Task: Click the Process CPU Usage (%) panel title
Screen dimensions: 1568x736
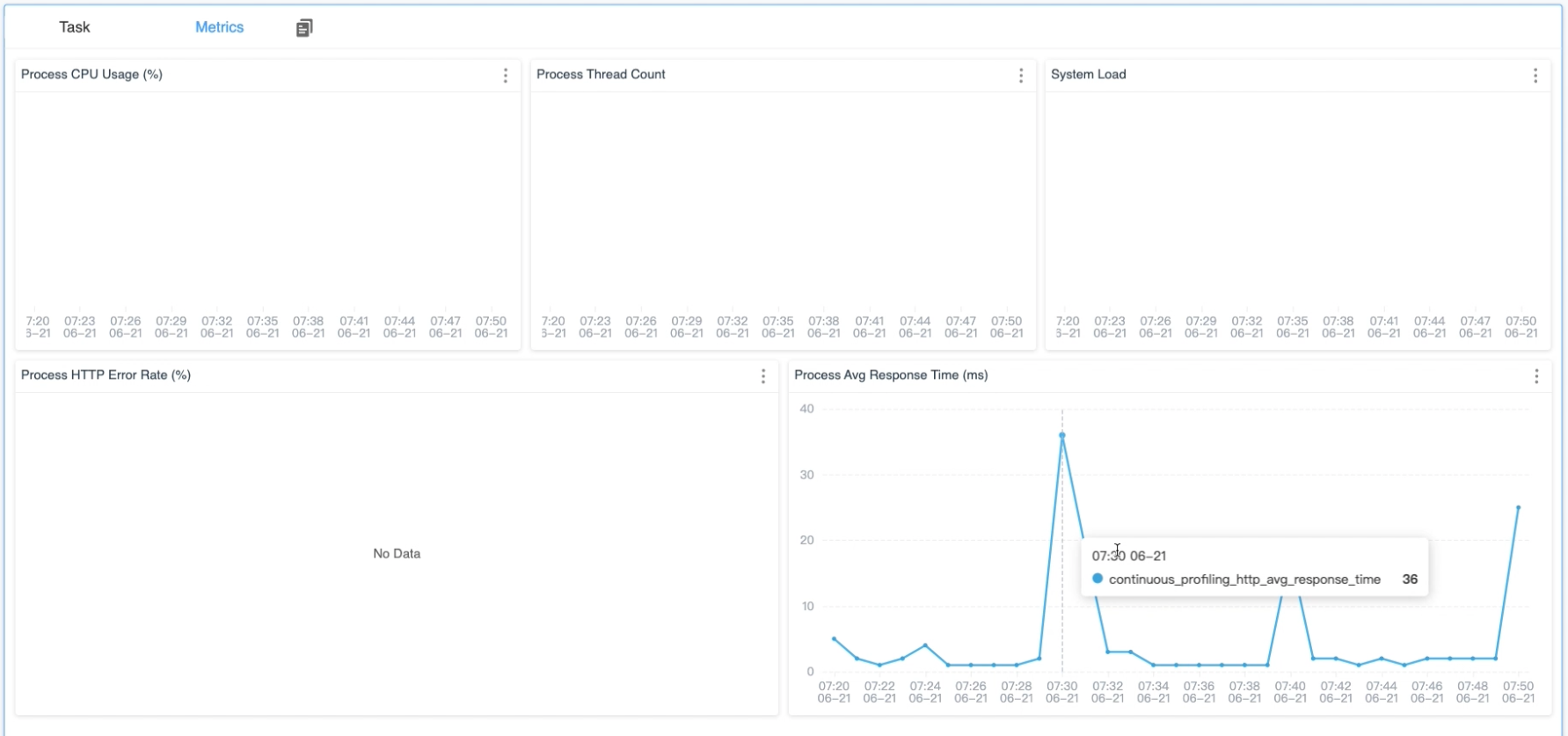Action: (91, 75)
